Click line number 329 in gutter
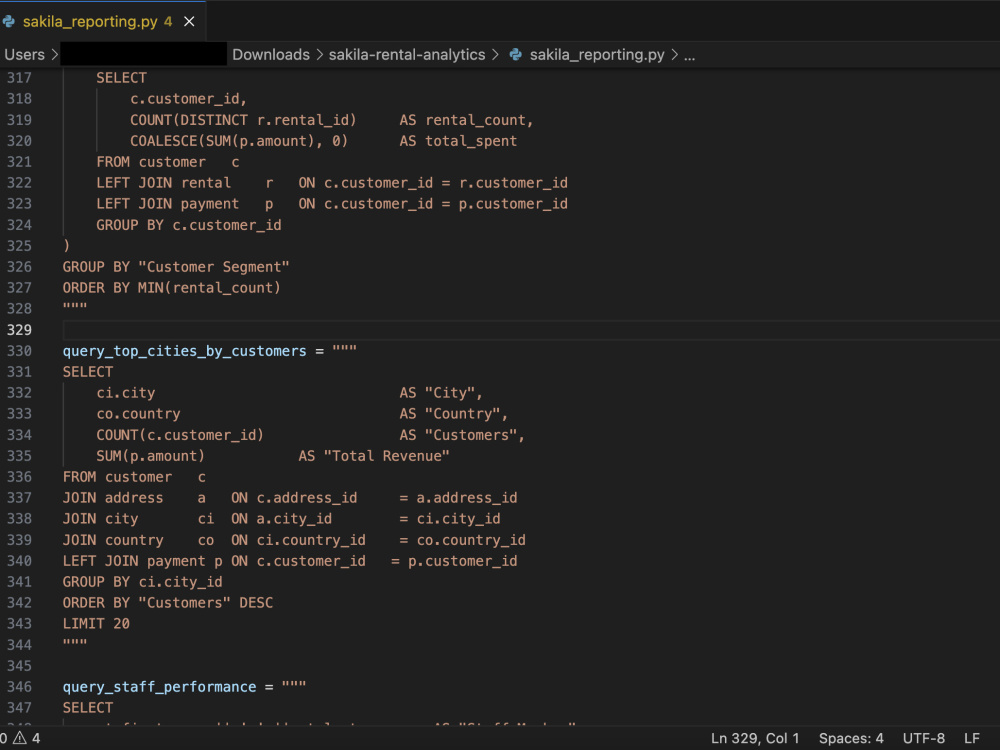Image resolution: width=1000 pixels, height=750 pixels. pyautogui.click(x=19, y=330)
